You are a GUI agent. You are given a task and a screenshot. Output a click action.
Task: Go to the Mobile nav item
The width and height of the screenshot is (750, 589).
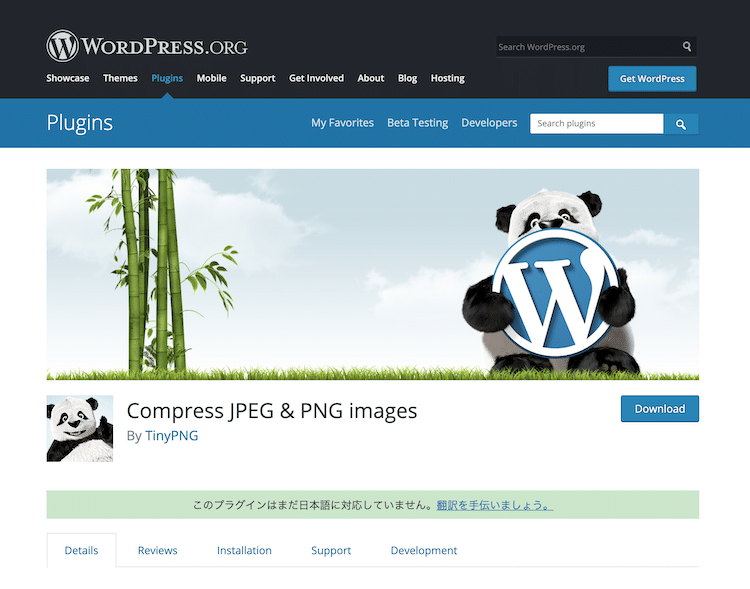pyautogui.click(x=211, y=78)
